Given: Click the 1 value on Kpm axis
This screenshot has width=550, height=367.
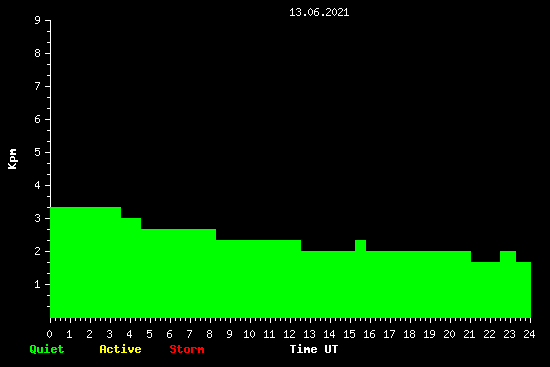Looking at the screenshot, I should click(38, 285).
